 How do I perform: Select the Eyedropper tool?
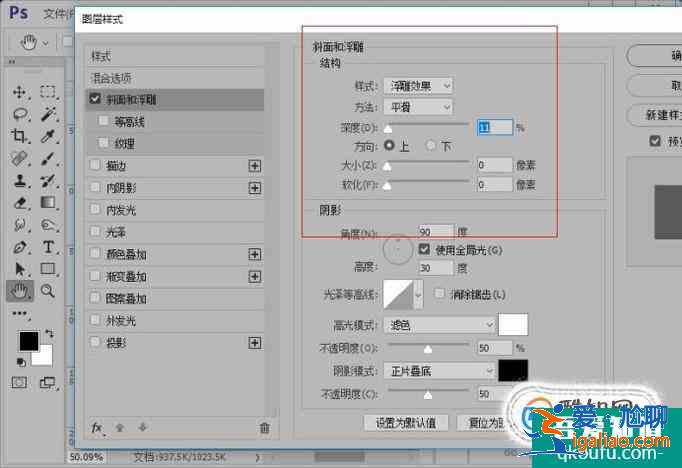[48, 136]
